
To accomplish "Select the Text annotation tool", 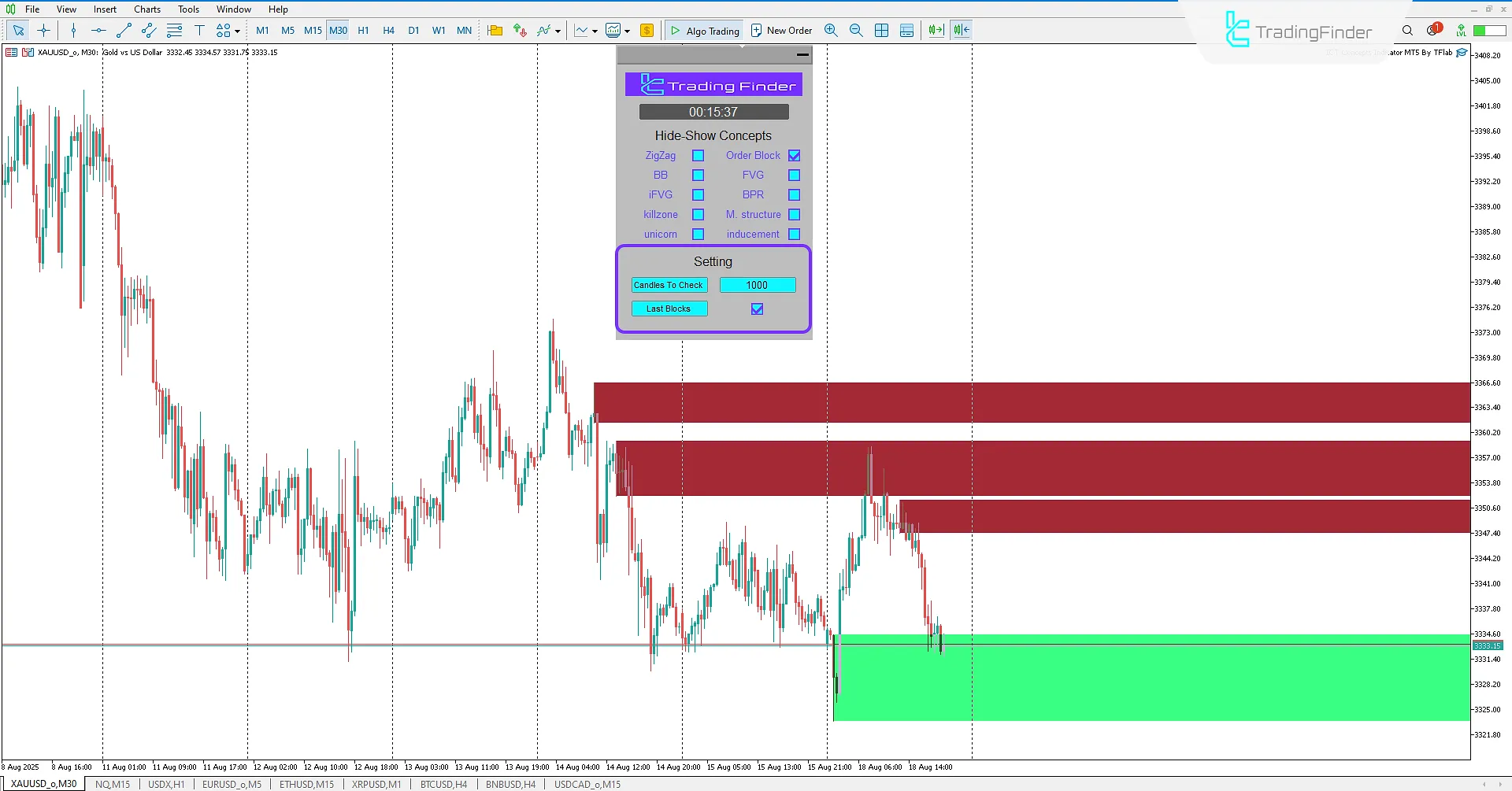I will tap(199, 30).
